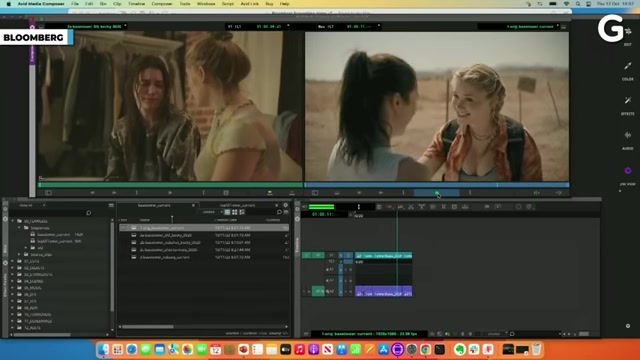Click red Lift/Overwrite segment mode
Screen dimensions: 640x360
389,207
